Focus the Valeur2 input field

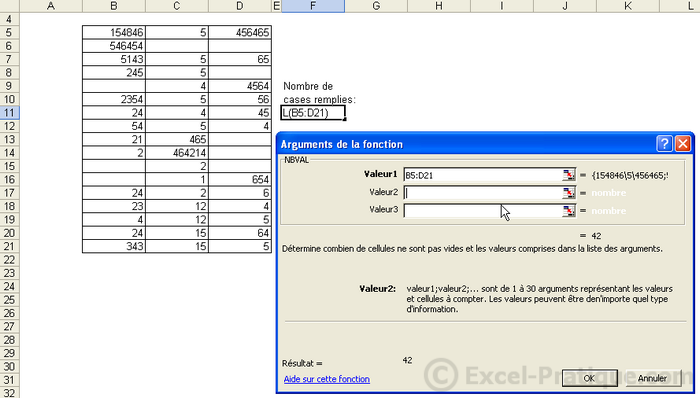pos(483,193)
